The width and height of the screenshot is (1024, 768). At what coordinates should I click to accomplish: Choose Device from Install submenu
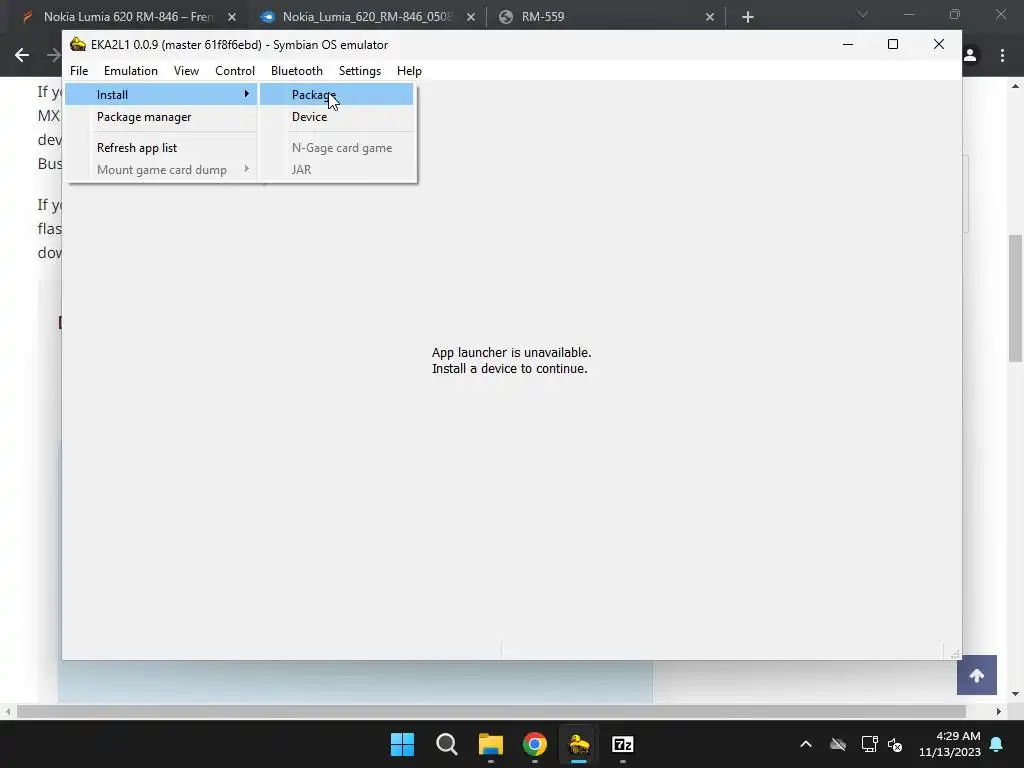pos(336,117)
